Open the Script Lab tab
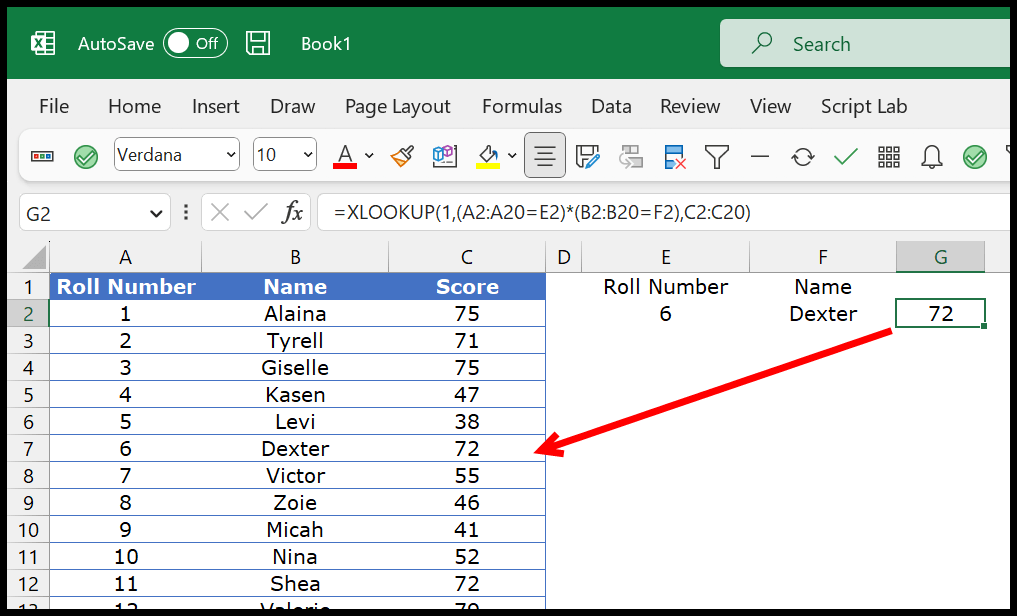This screenshot has height=616, width=1017. click(x=864, y=106)
